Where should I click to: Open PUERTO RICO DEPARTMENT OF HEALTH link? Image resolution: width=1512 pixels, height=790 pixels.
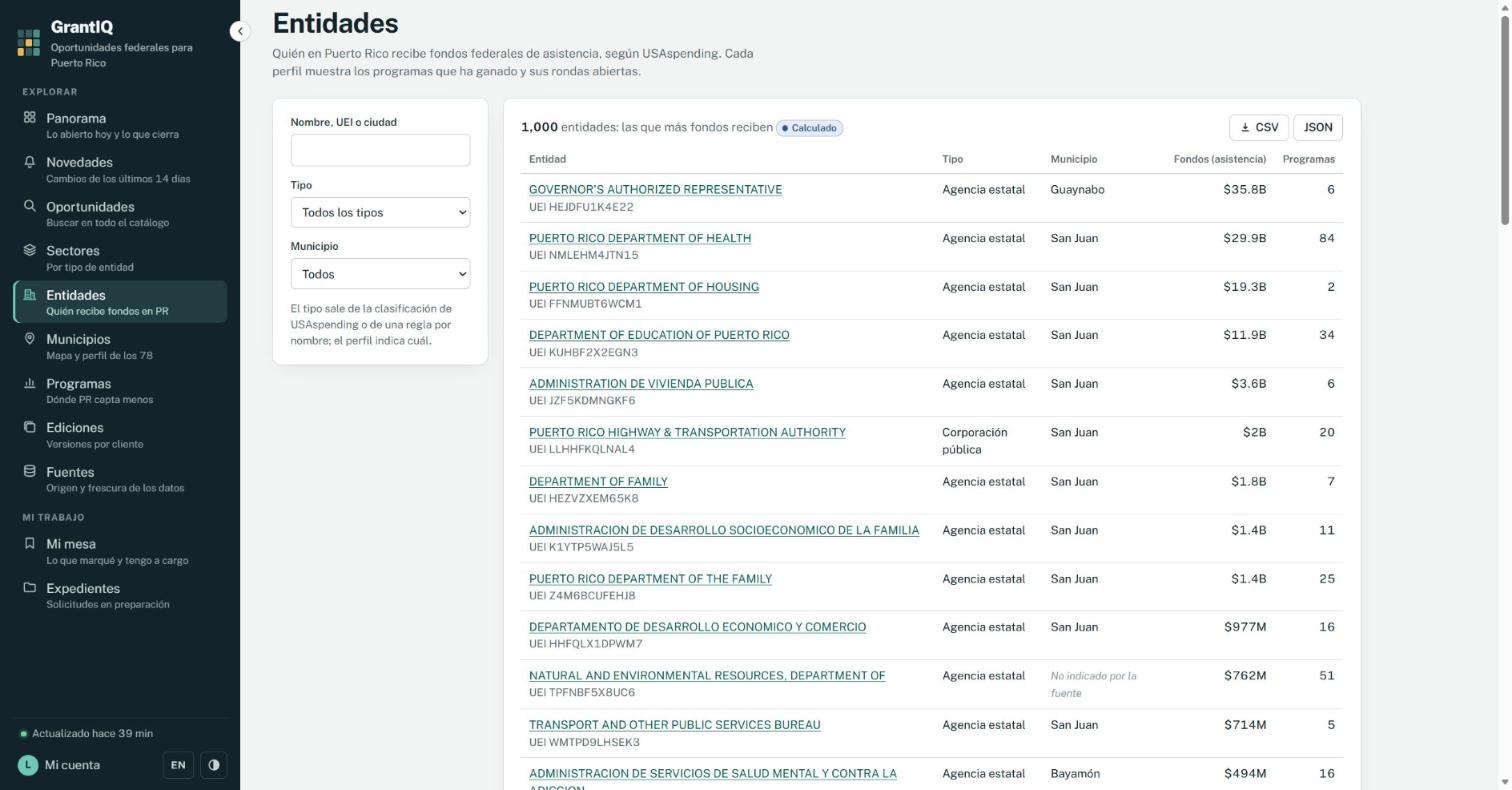(x=640, y=238)
